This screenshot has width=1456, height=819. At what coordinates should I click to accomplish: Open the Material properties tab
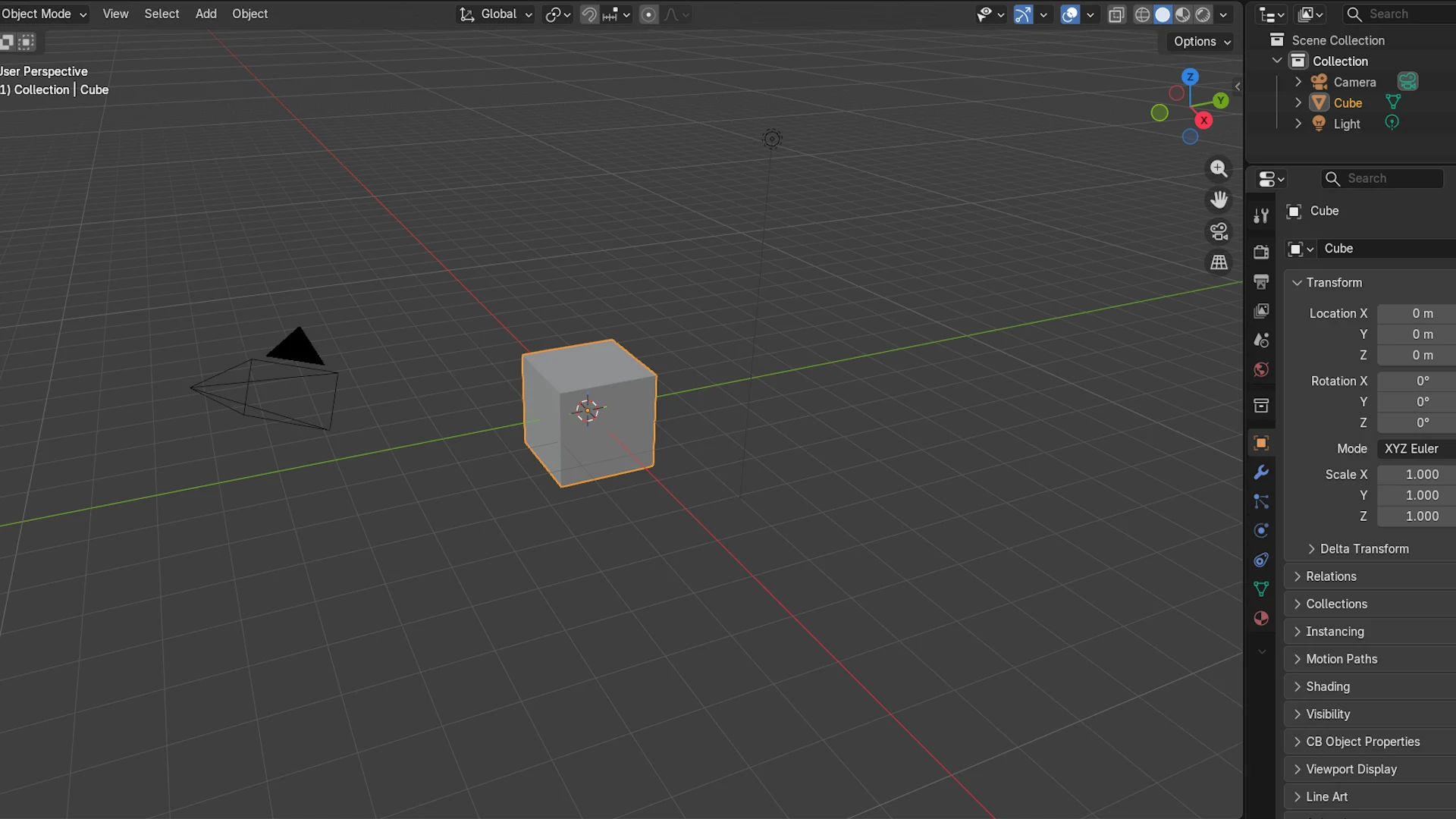(x=1261, y=618)
